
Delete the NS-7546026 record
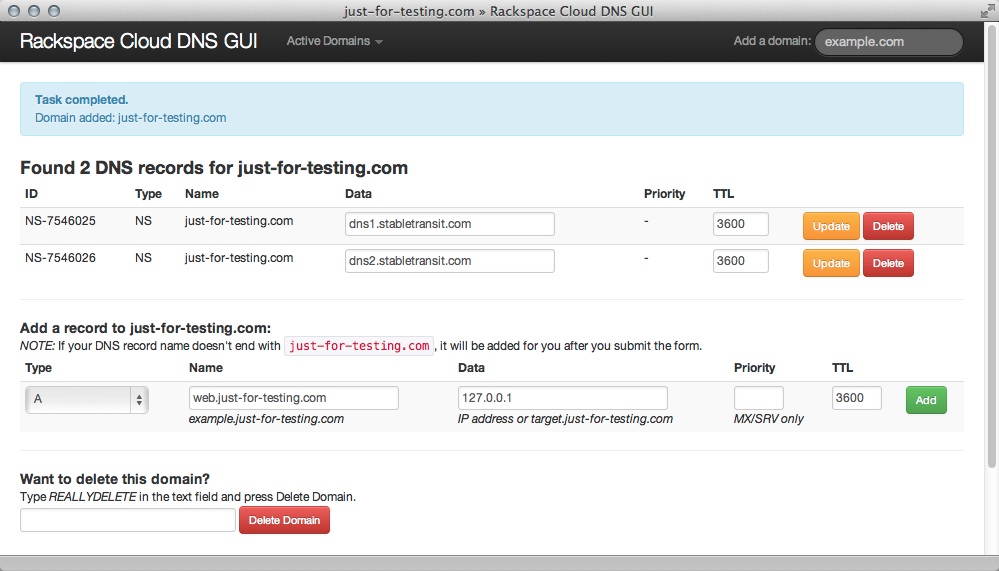(888, 263)
